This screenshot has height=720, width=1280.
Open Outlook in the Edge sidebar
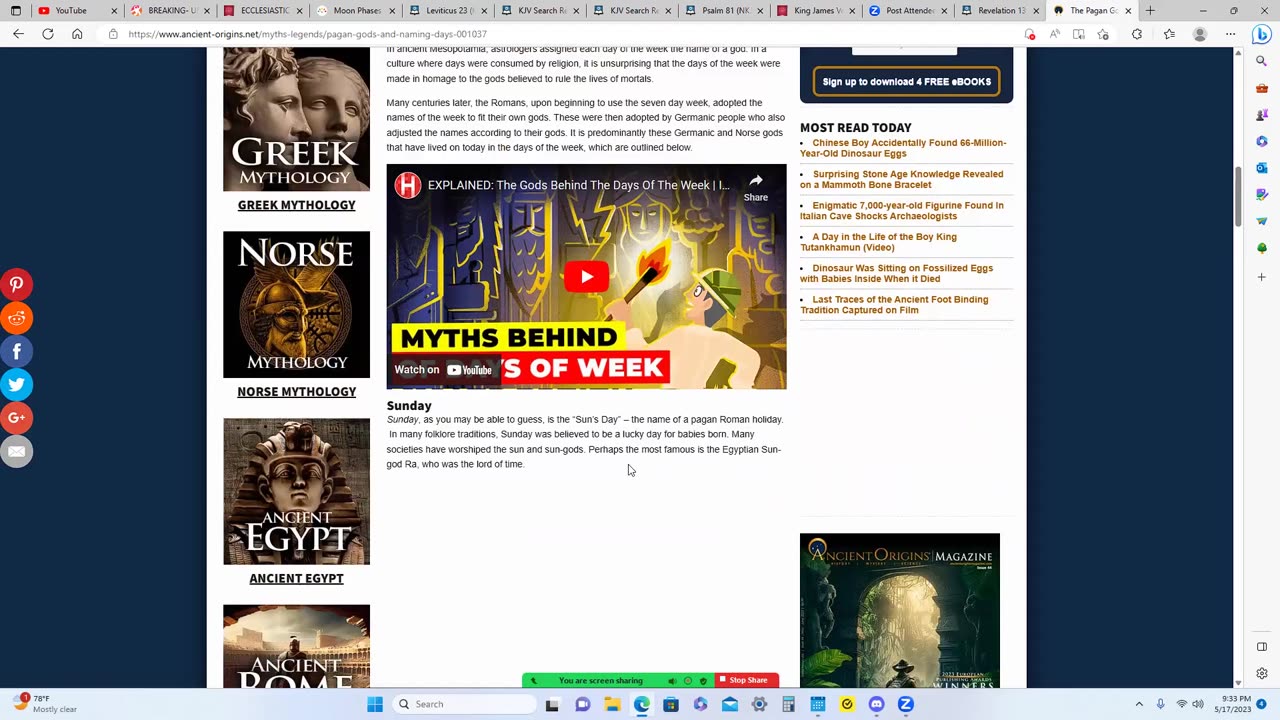pos(1262,168)
